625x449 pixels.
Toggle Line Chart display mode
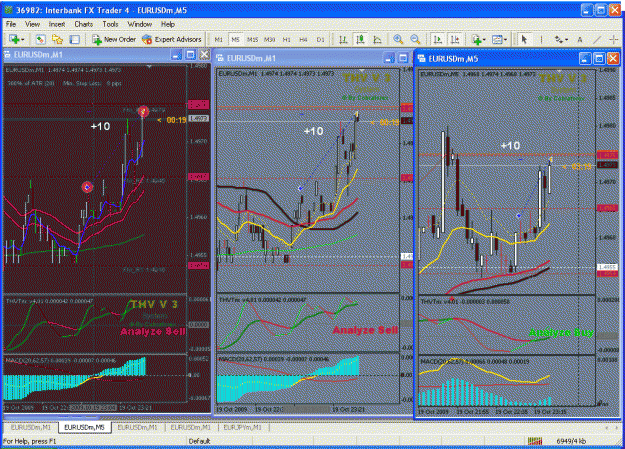pos(377,39)
